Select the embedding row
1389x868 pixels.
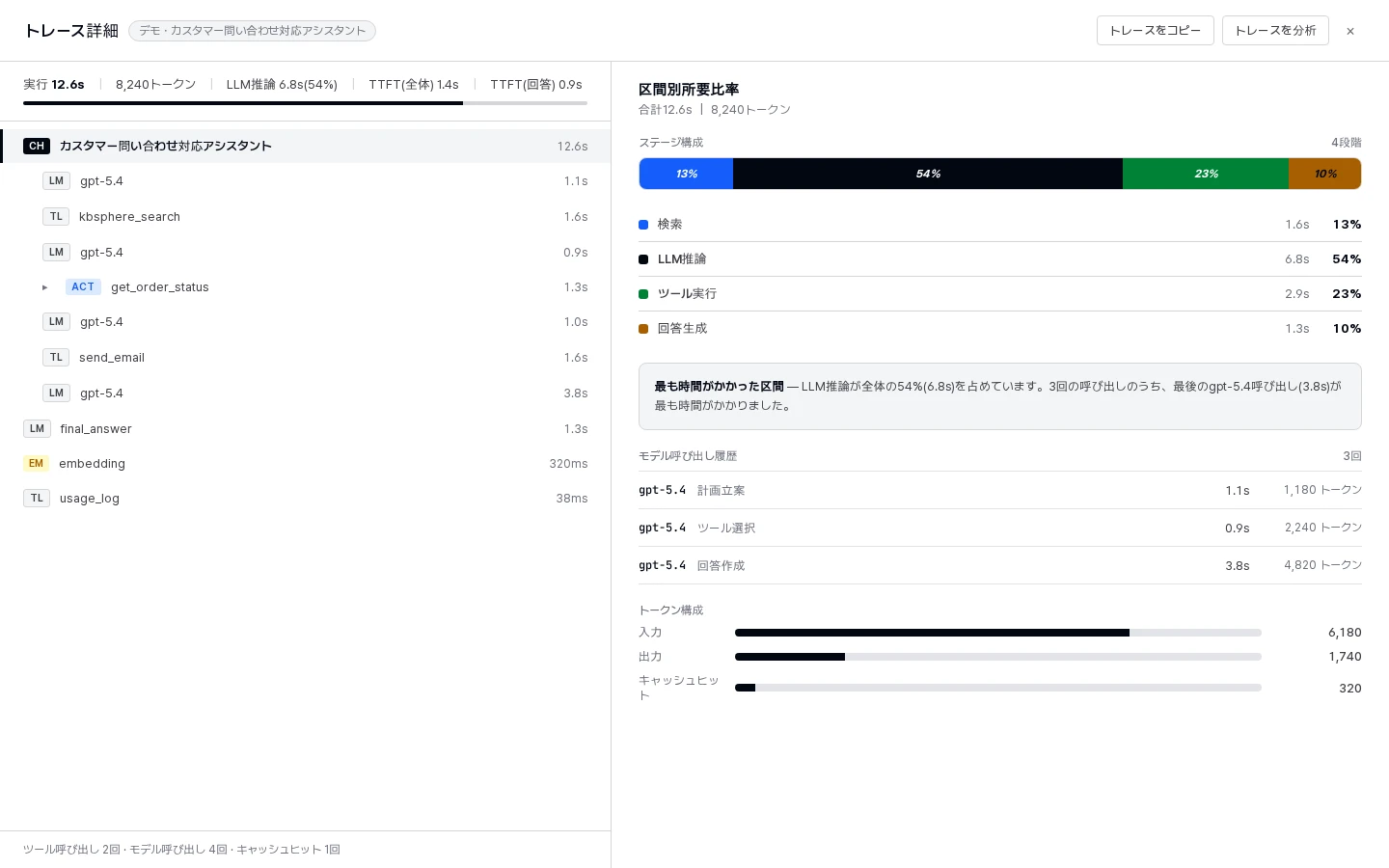coord(305,464)
